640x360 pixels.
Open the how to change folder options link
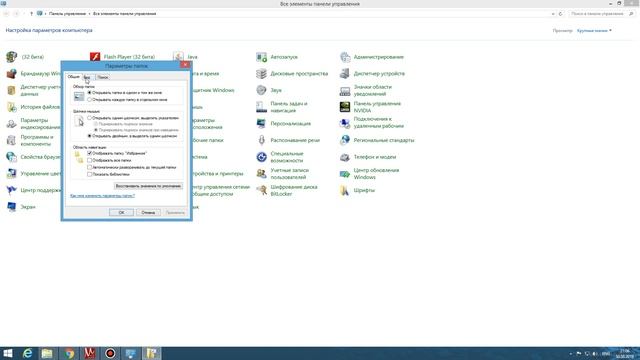pyautogui.click(x=102, y=196)
